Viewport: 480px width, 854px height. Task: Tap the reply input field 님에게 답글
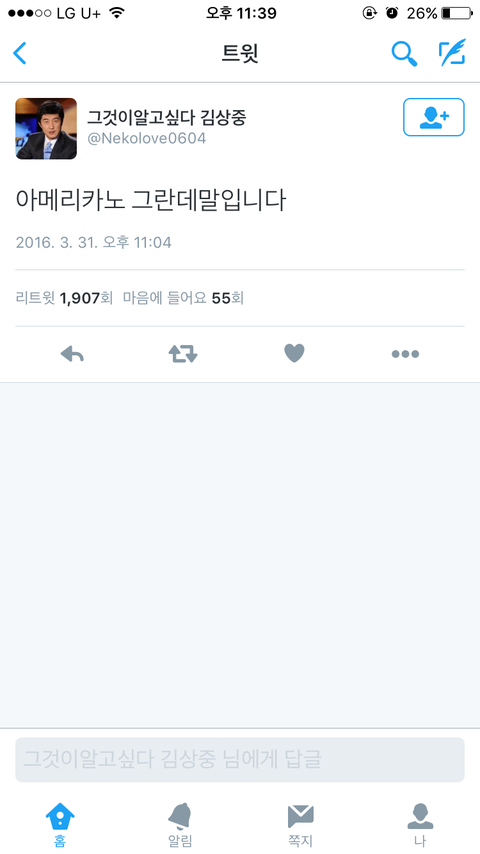click(x=240, y=760)
